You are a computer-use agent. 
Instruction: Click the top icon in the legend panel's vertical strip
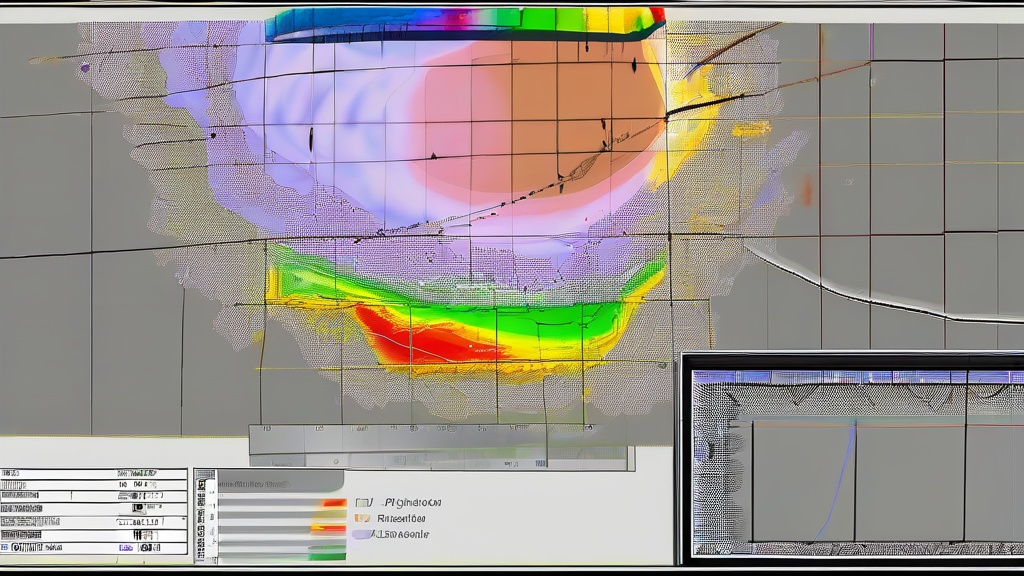point(202,484)
